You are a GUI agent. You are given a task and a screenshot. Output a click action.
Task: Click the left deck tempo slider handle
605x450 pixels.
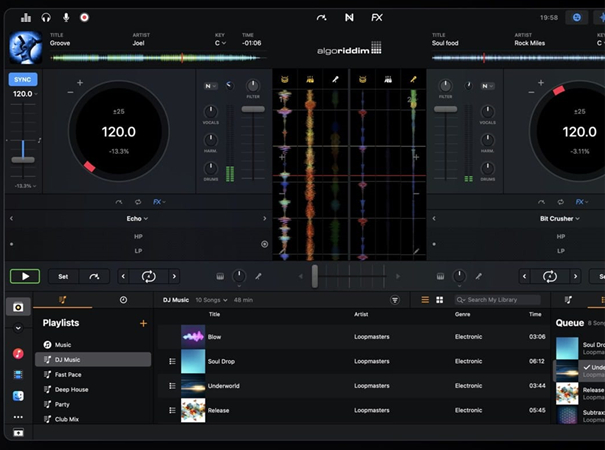pyautogui.click(x=23, y=159)
